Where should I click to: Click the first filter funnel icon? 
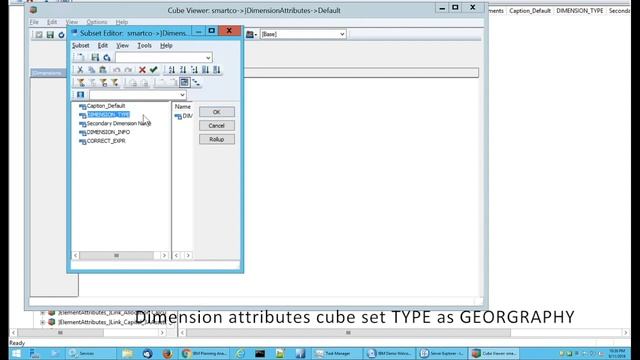point(81,82)
